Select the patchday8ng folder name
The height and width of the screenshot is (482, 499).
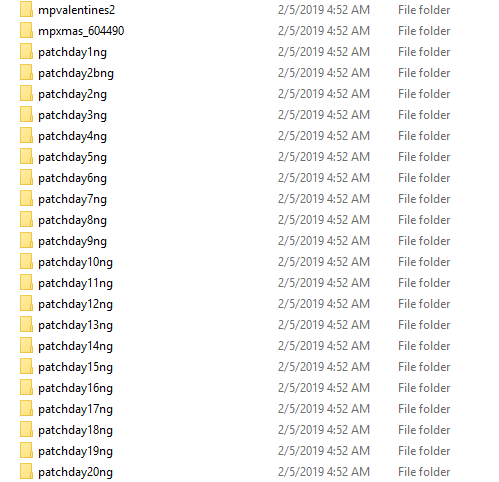[72, 220]
